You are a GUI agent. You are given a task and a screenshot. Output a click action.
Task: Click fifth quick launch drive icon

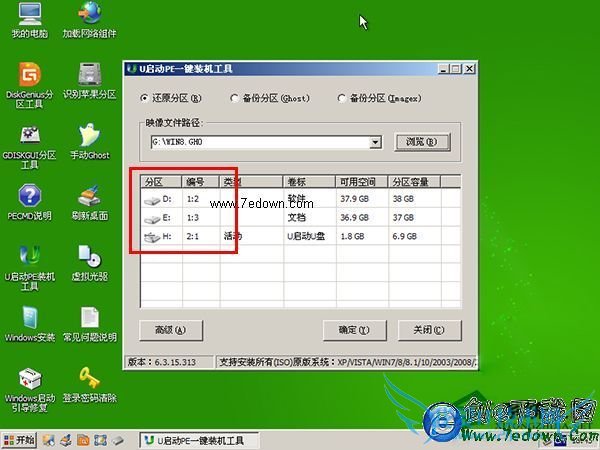click(118, 440)
